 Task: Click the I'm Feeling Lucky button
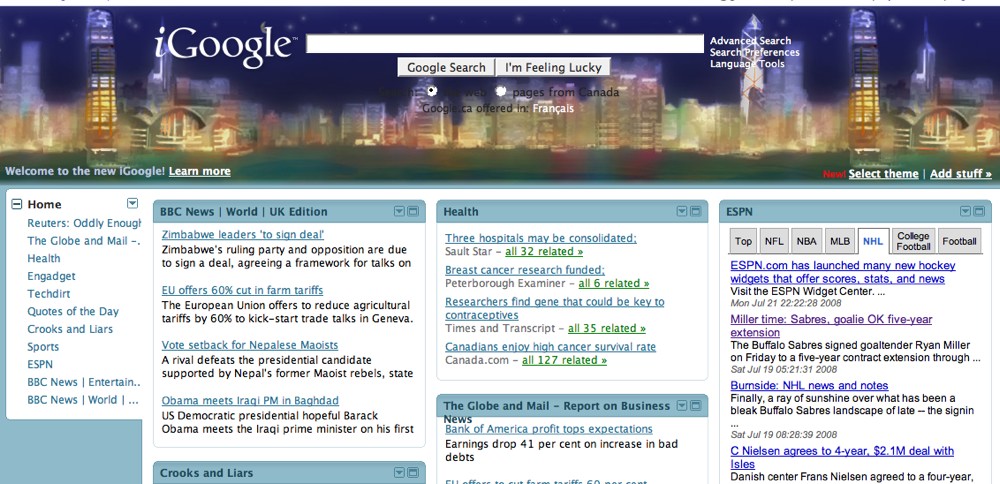(x=553, y=68)
